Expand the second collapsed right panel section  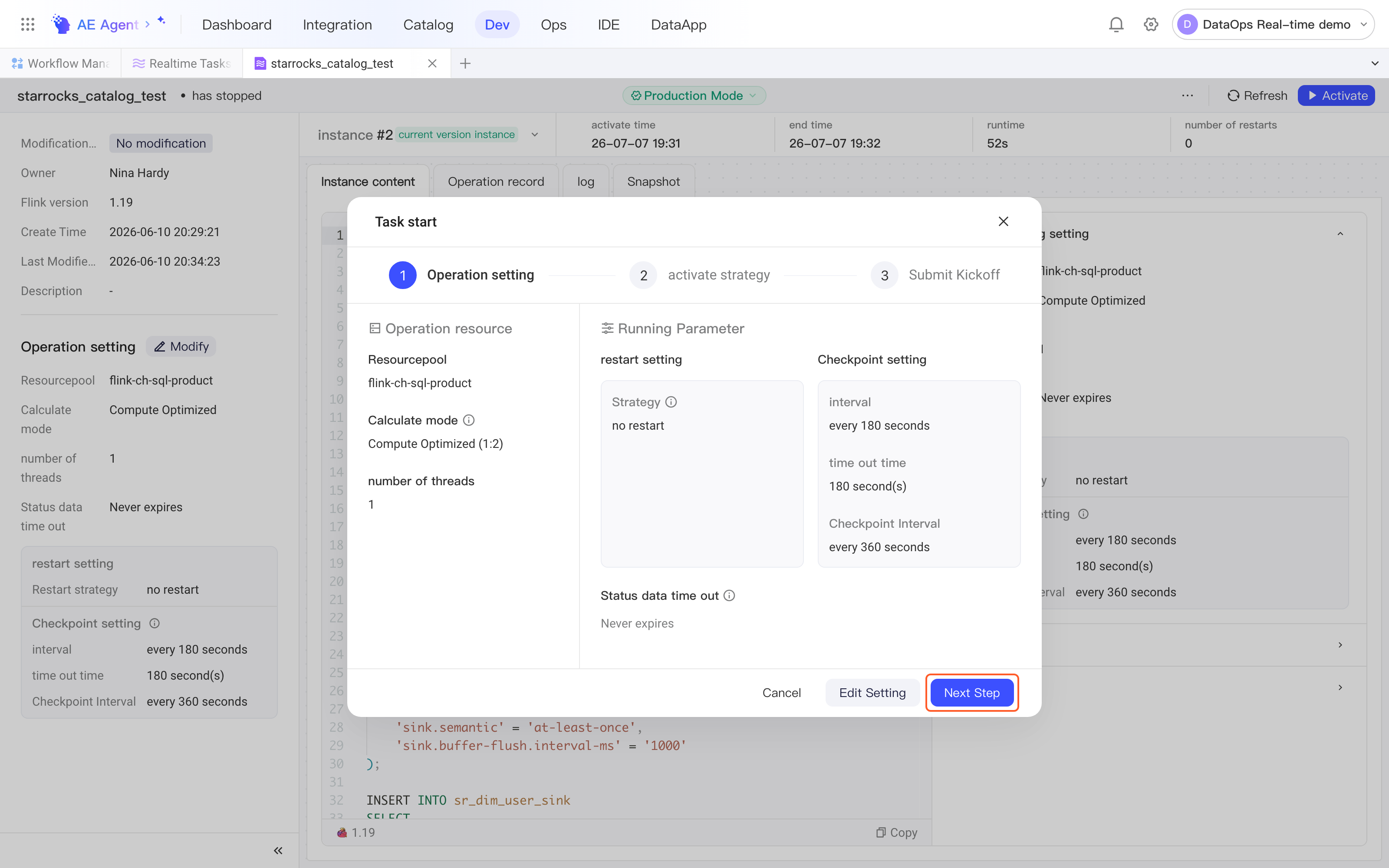click(1340, 687)
